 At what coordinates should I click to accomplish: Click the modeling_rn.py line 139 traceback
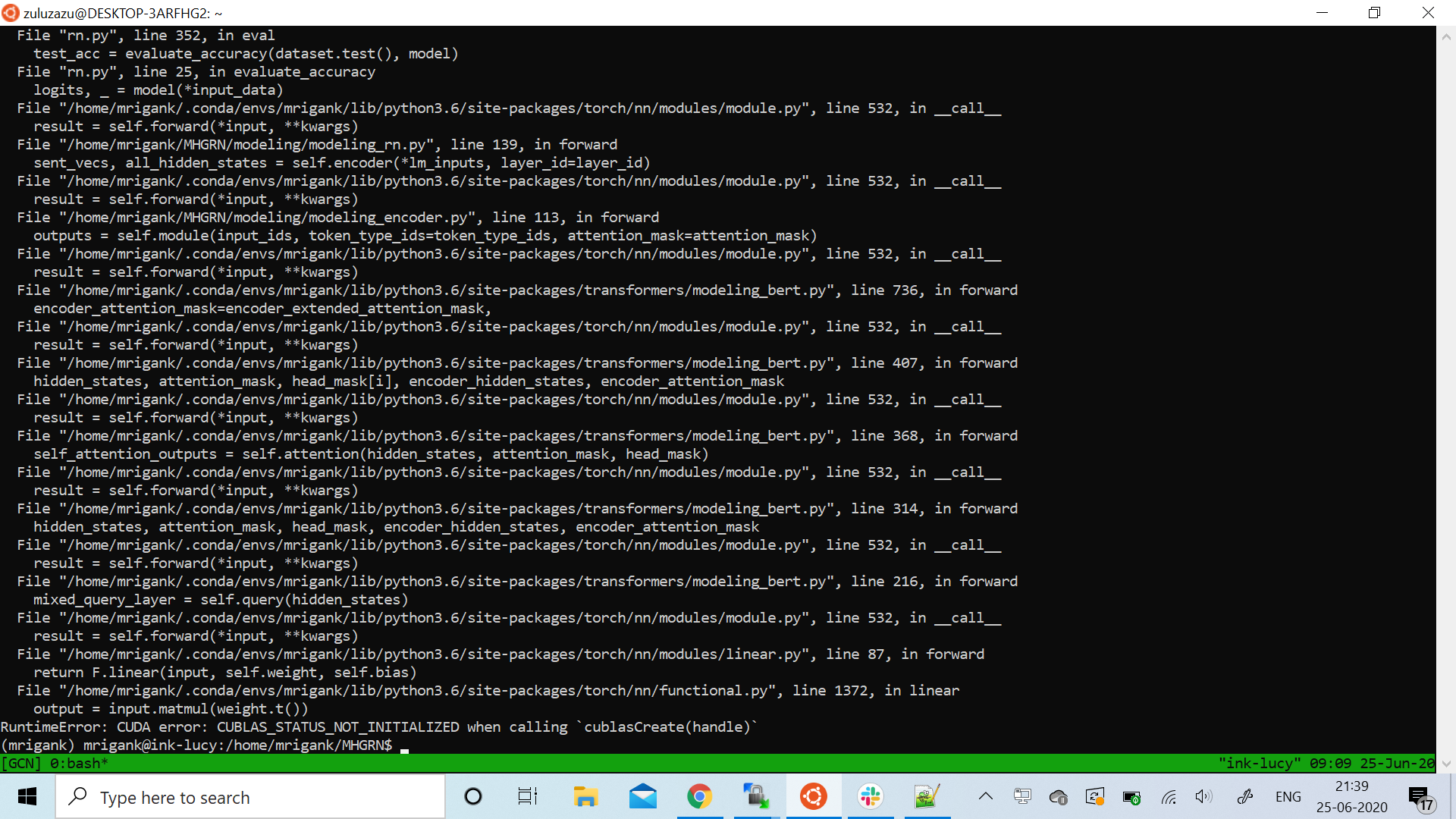point(317,145)
